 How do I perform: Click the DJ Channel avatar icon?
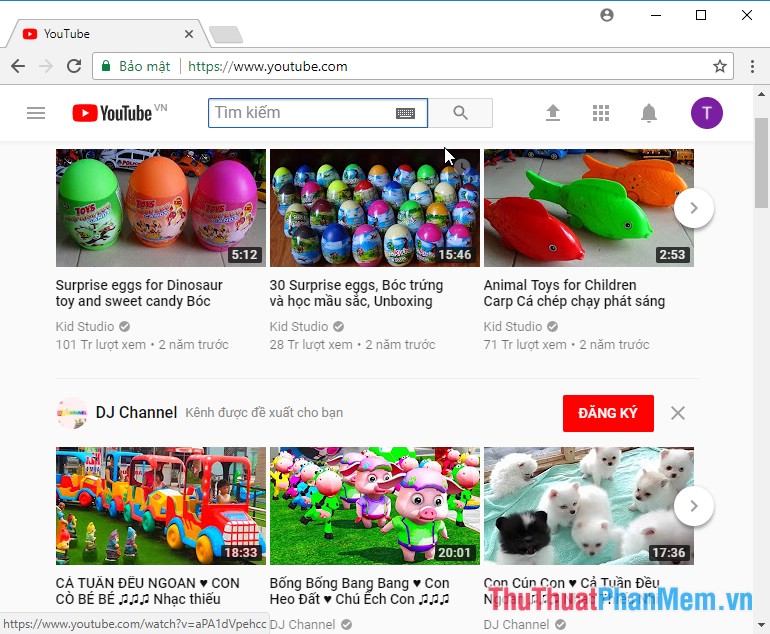click(72, 413)
